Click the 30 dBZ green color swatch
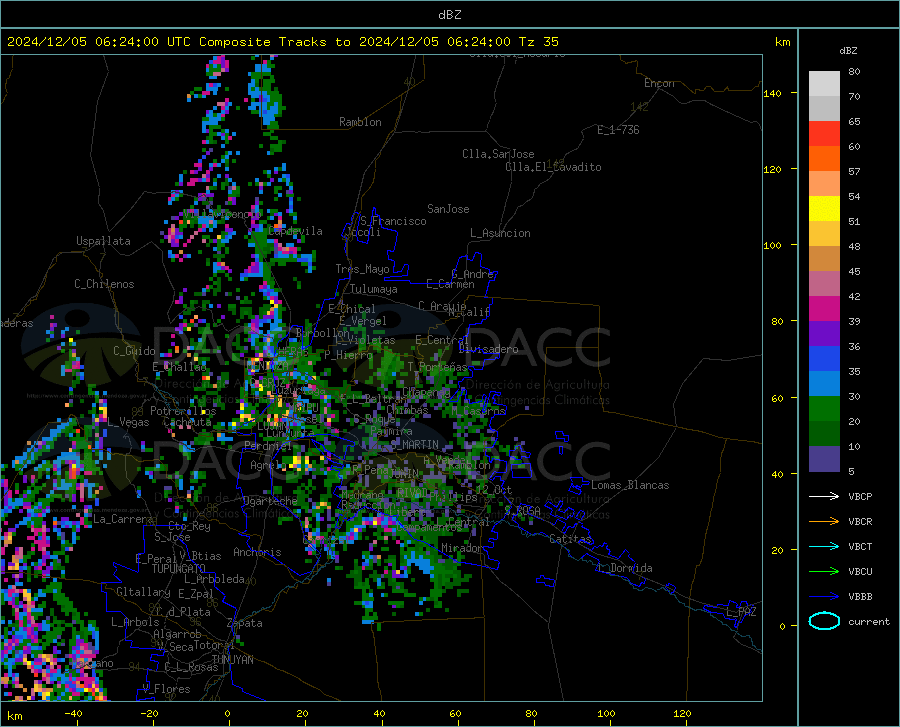The width and height of the screenshot is (900, 727). tap(824, 409)
